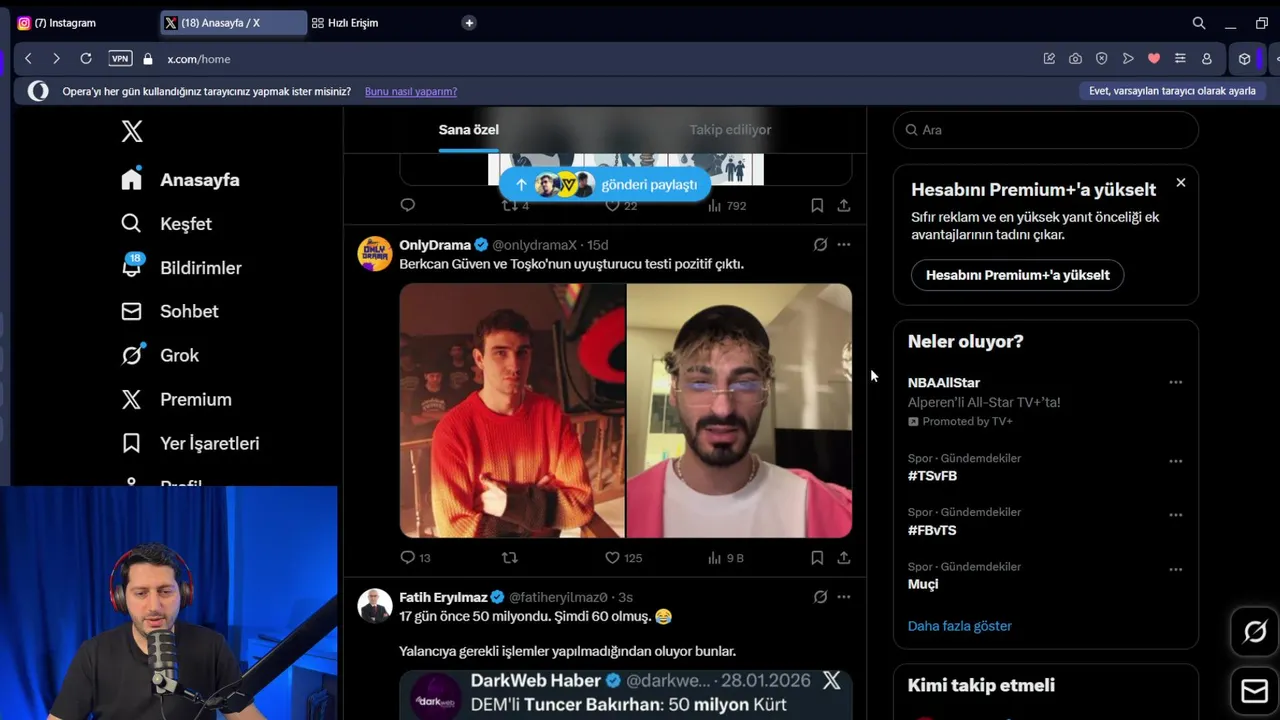The image size is (1280, 720).
Task: Open the floating Grok button
Action: pos(1255,632)
